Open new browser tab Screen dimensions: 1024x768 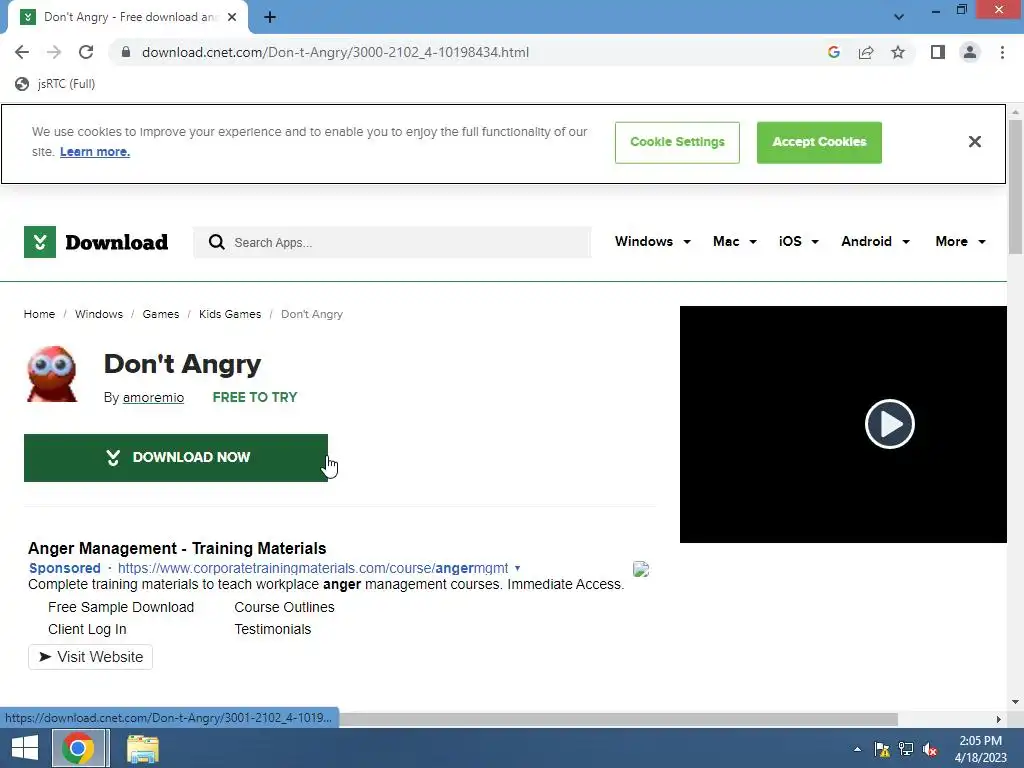[x=270, y=17]
